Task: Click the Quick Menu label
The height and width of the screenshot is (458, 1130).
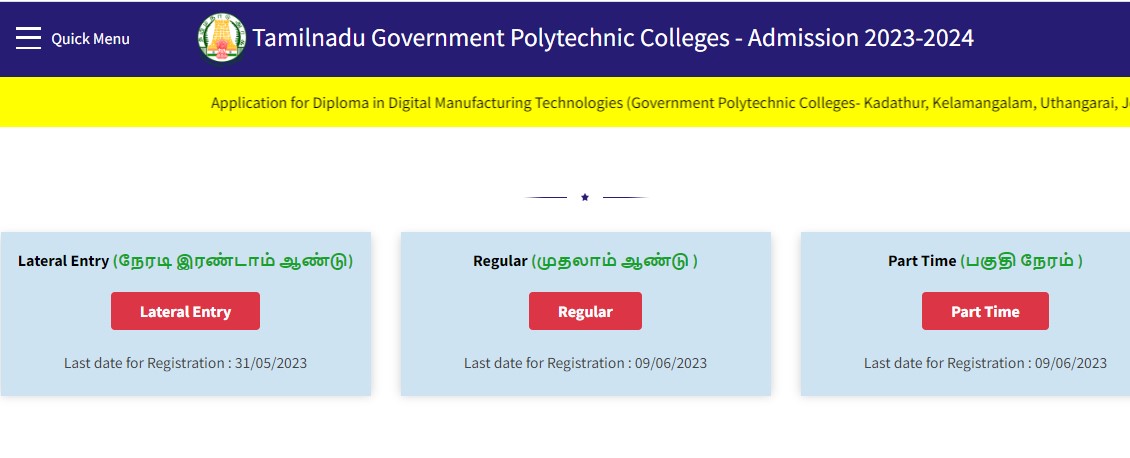Action: point(90,39)
